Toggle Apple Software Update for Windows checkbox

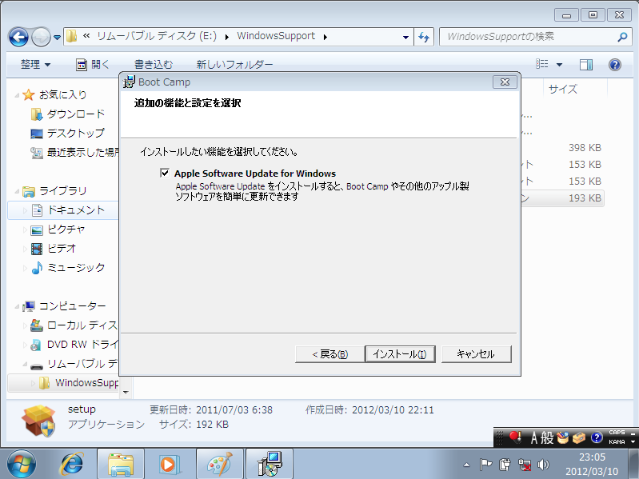click(x=165, y=173)
